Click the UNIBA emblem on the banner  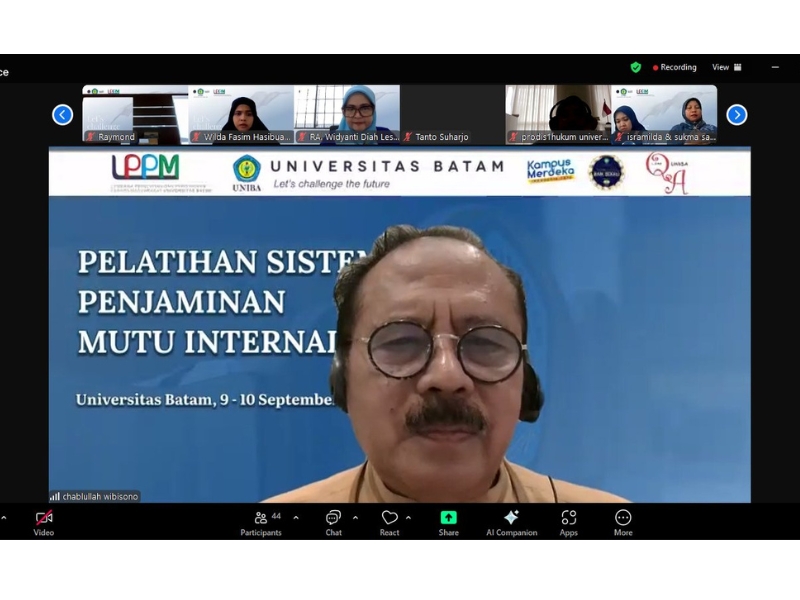click(247, 173)
